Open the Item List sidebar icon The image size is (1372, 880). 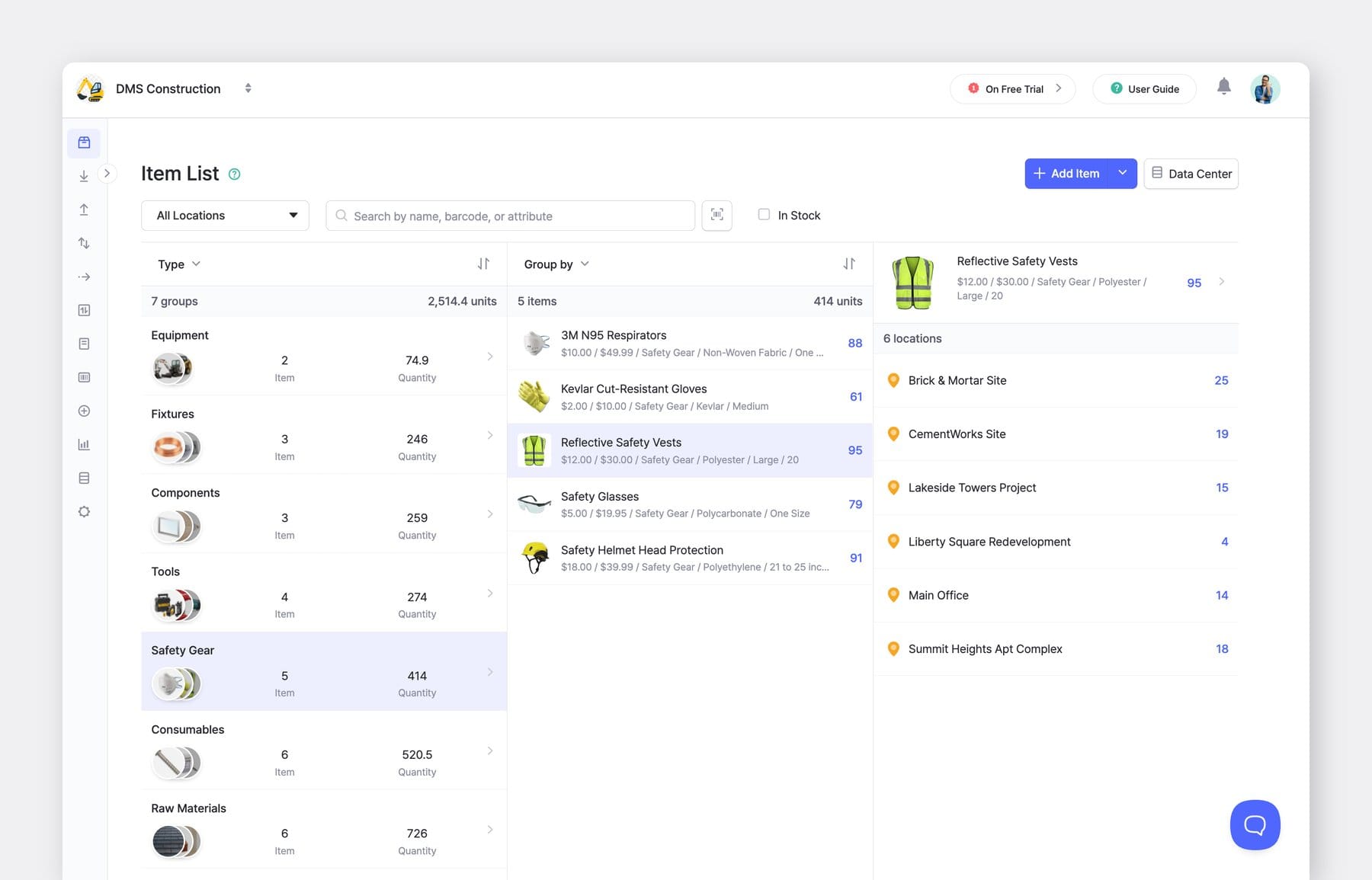coord(84,142)
